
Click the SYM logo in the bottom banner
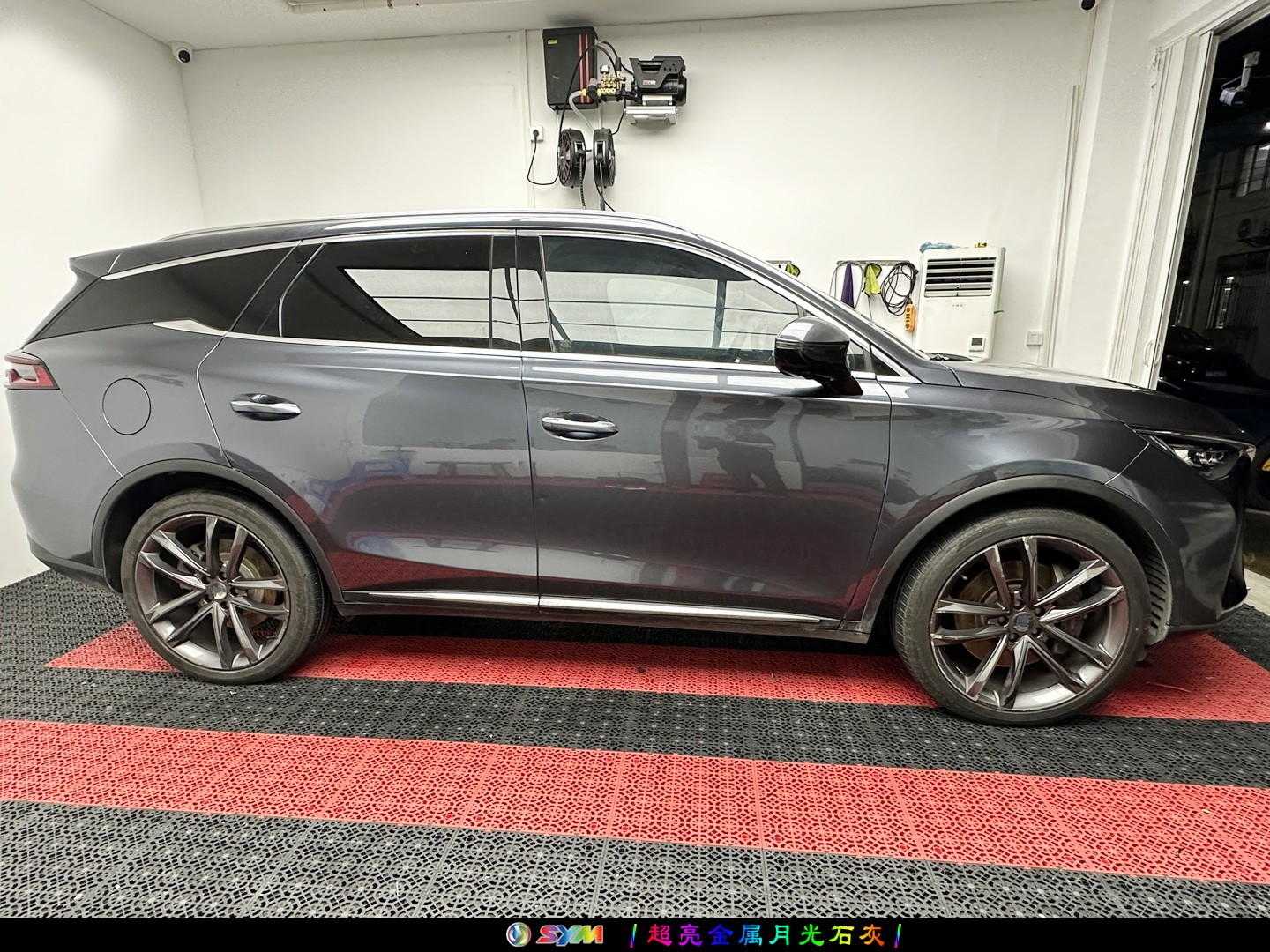[x=555, y=934]
